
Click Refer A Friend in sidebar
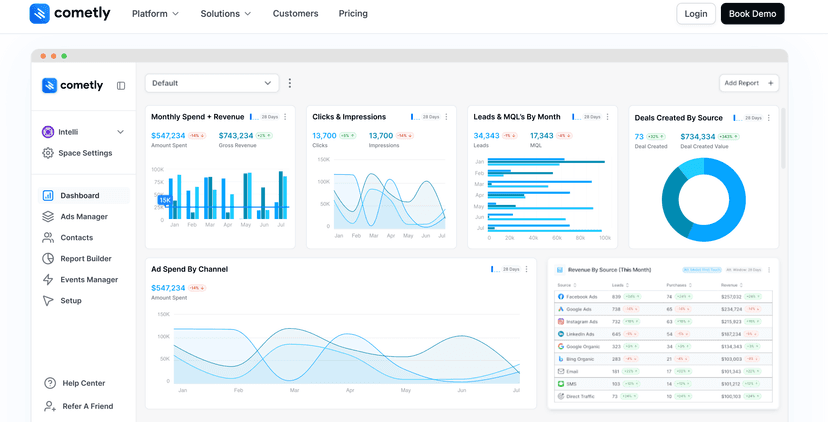[x=87, y=406]
